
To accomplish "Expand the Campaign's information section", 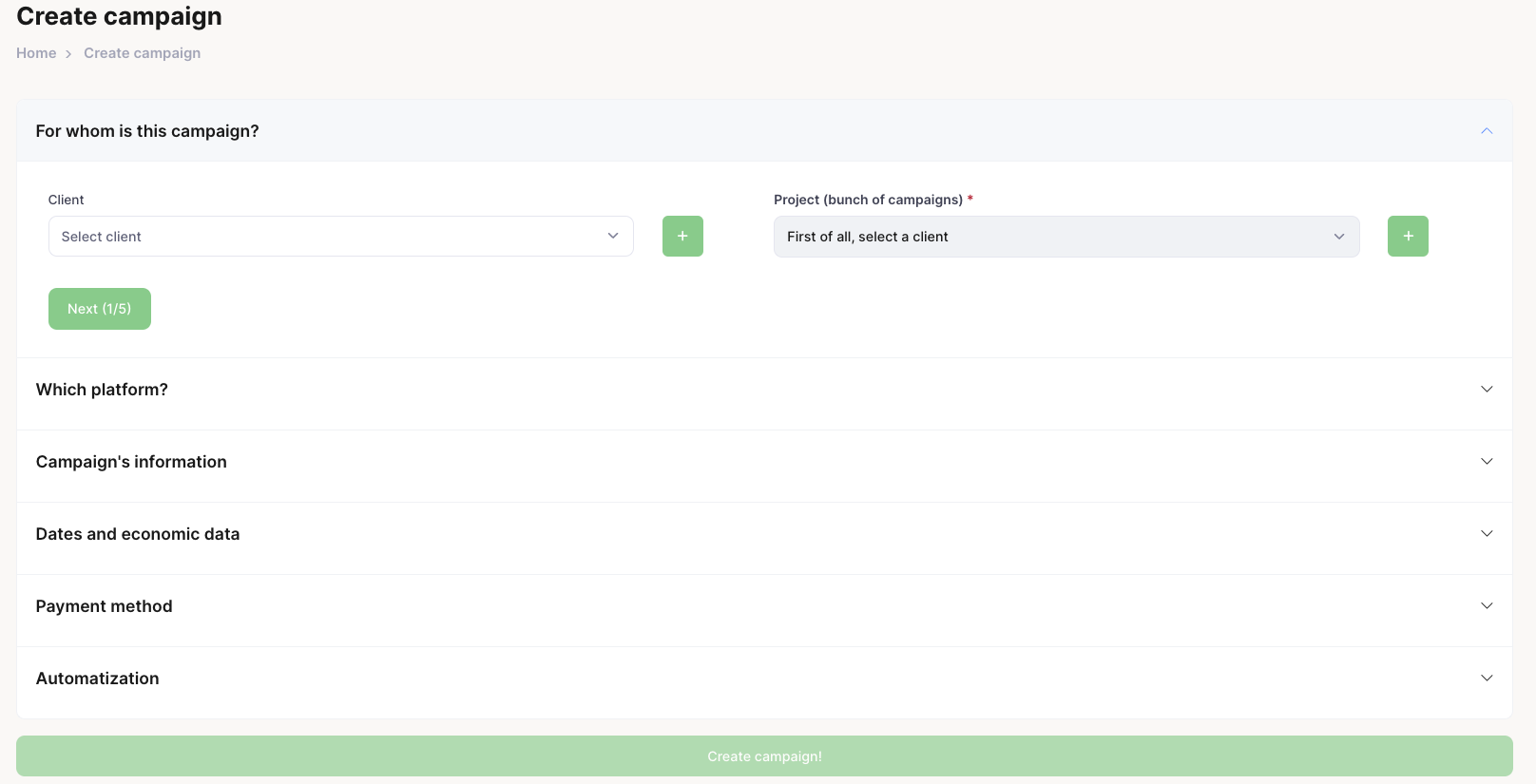I will pos(764,462).
